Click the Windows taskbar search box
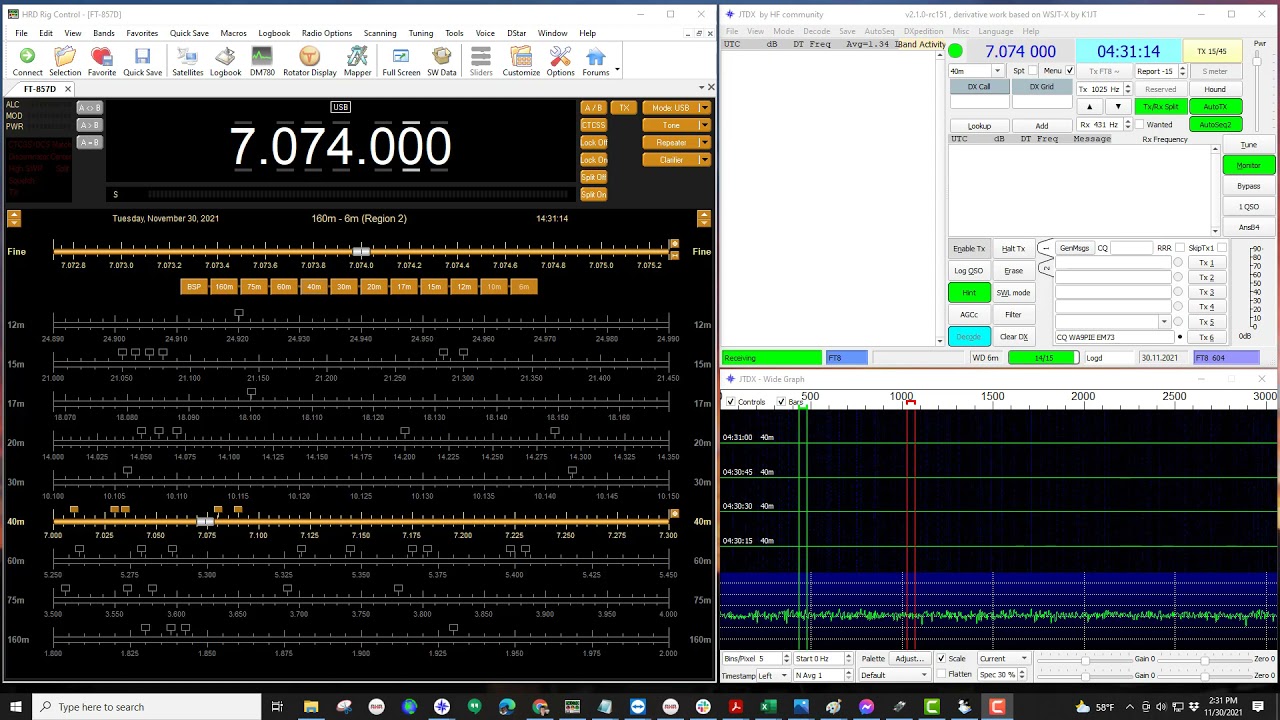 146,707
